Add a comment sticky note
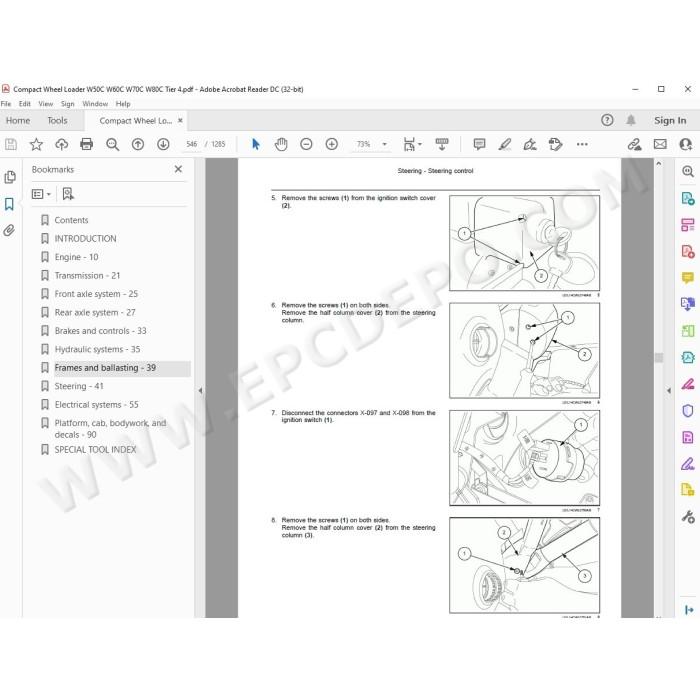 point(479,144)
